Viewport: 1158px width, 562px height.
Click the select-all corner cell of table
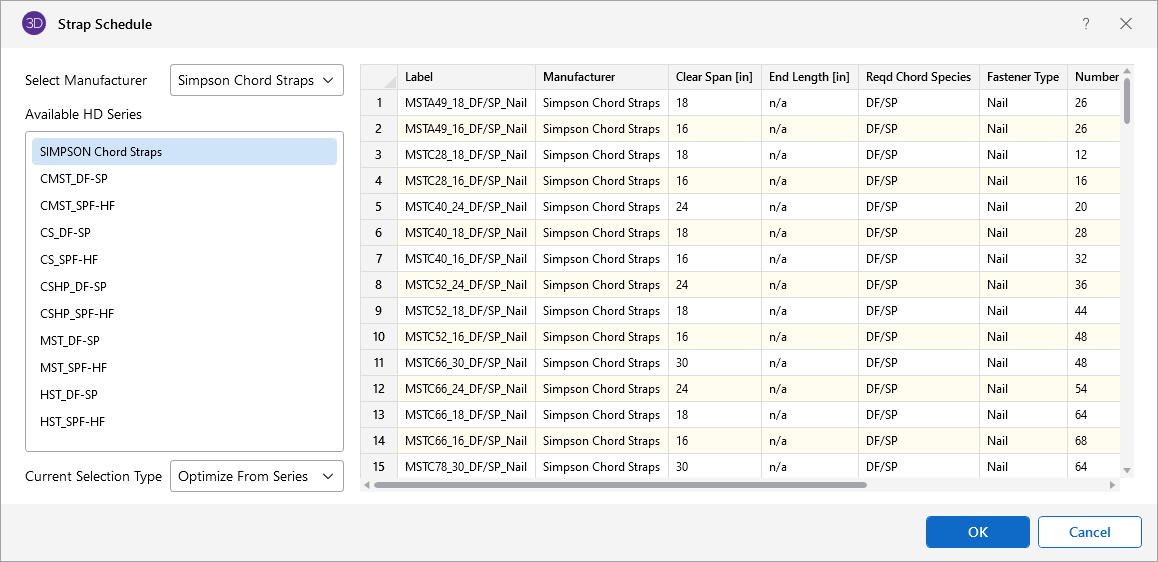379,77
